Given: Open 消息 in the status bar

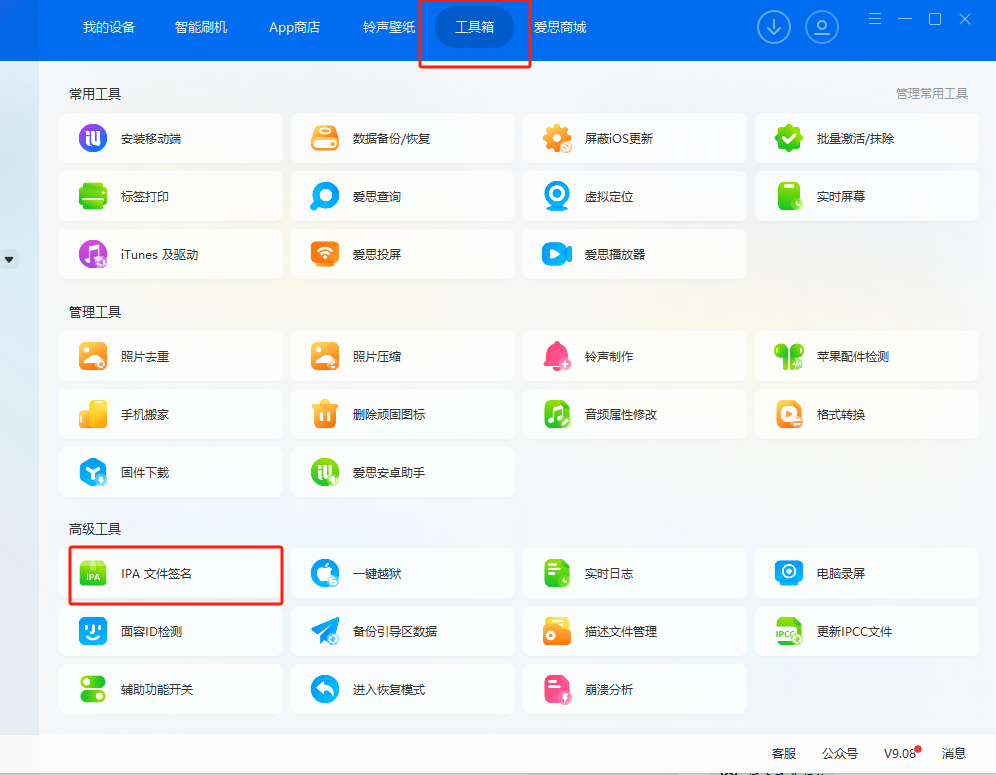Looking at the screenshot, I should pyautogui.click(x=953, y=753).
